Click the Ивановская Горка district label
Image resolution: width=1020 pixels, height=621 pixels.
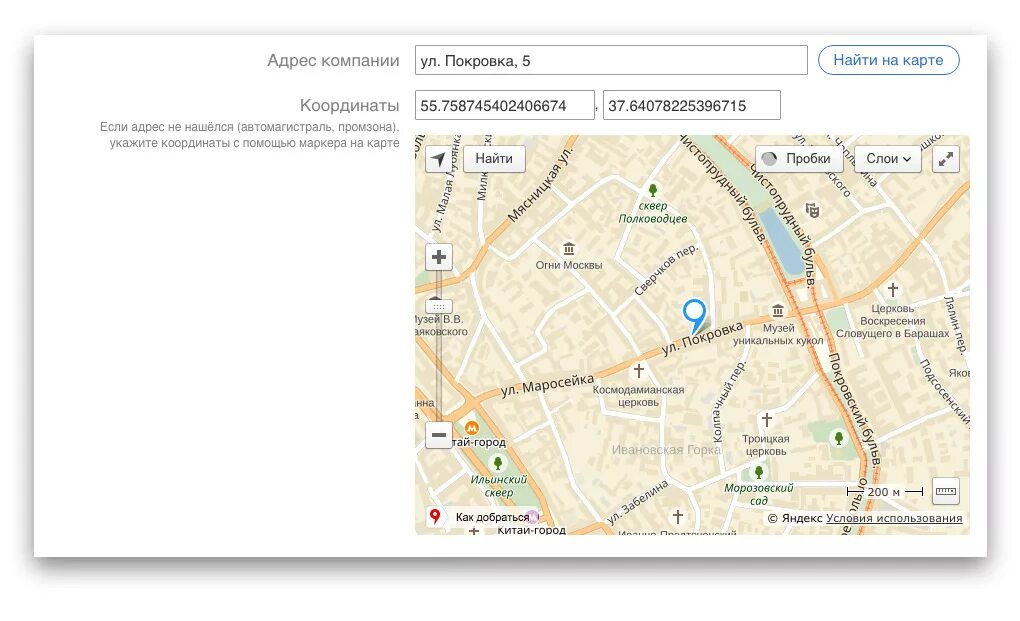click(x=666, y=449)
